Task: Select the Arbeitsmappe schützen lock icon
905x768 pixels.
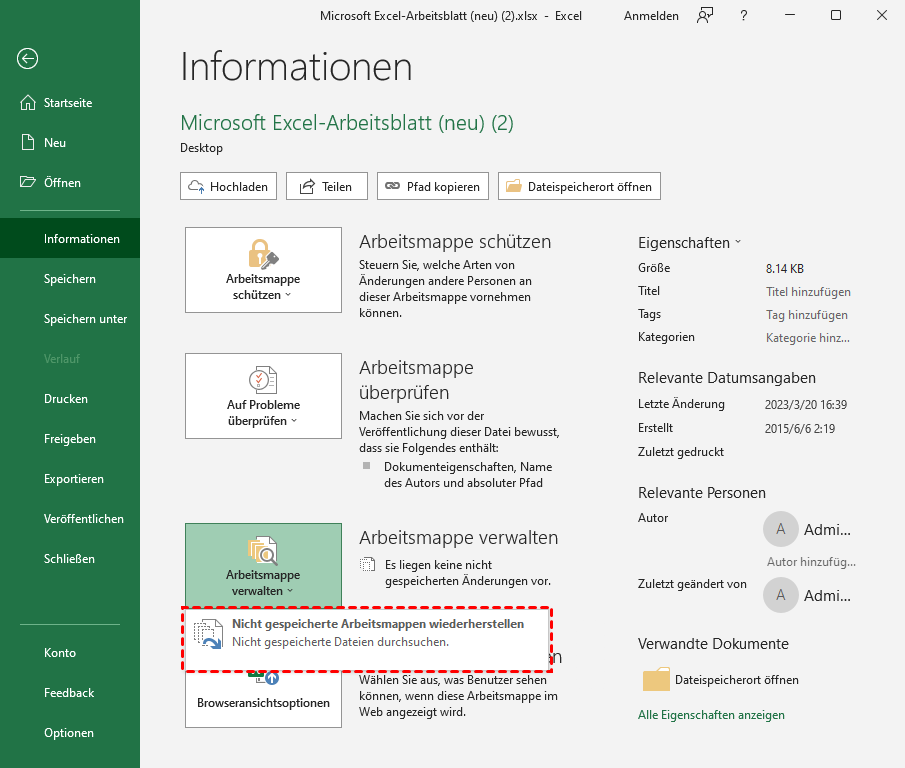Action: pos(262,254)
